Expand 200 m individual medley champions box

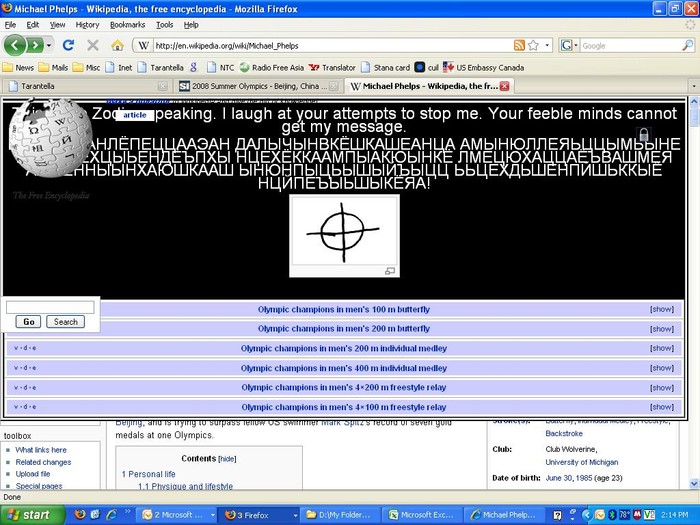tap(661, 348)
